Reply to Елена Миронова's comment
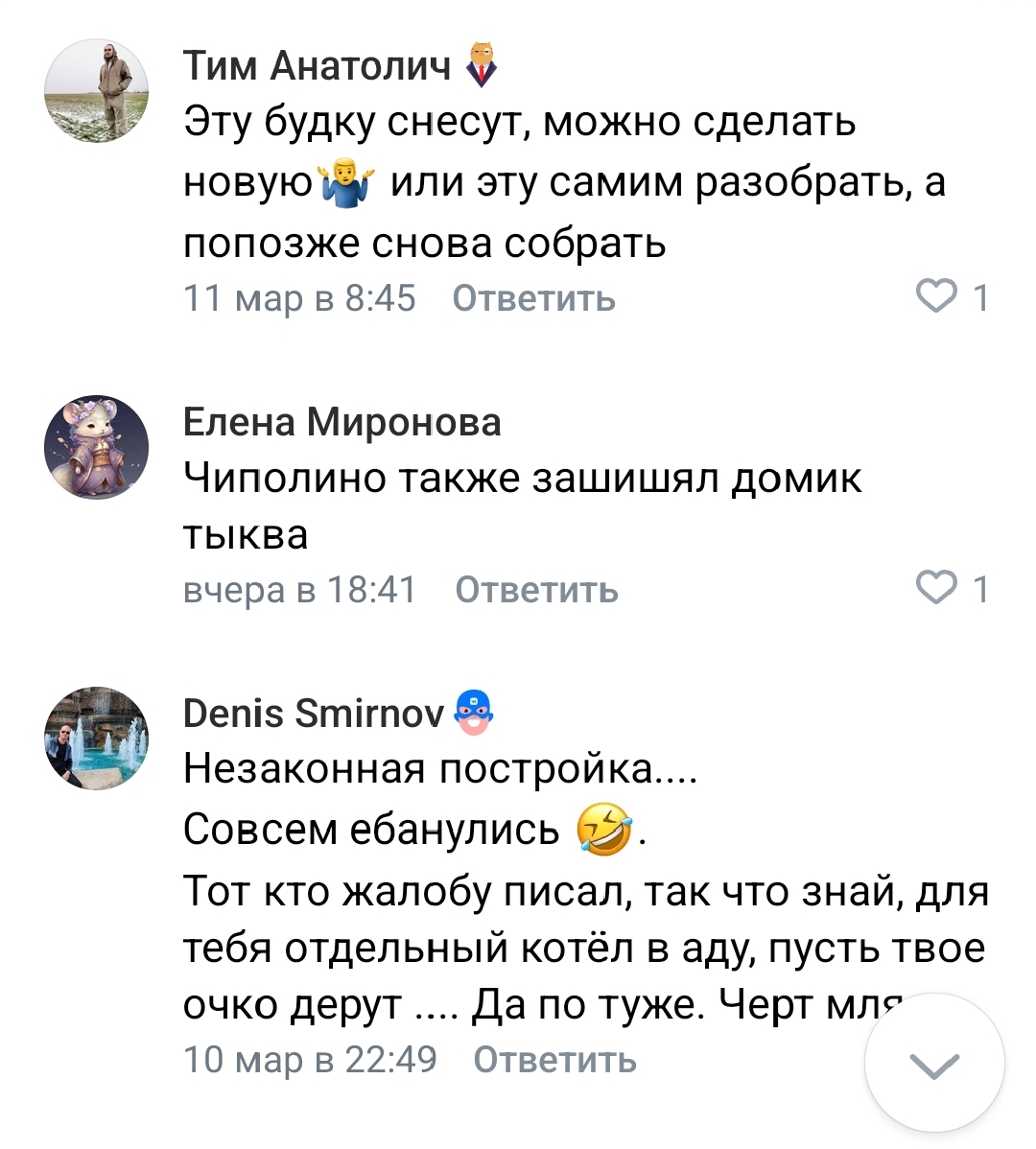The width and height of the screenshot is (1036, 1149). 536,589
